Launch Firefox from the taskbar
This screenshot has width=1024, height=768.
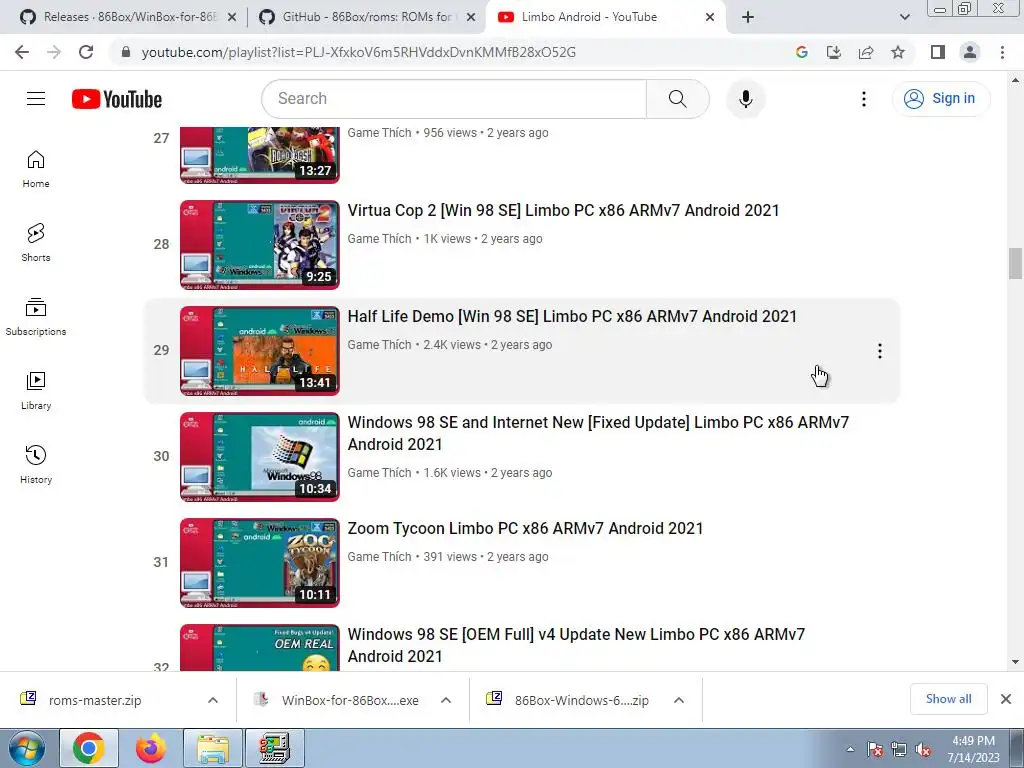coord(150,748)
